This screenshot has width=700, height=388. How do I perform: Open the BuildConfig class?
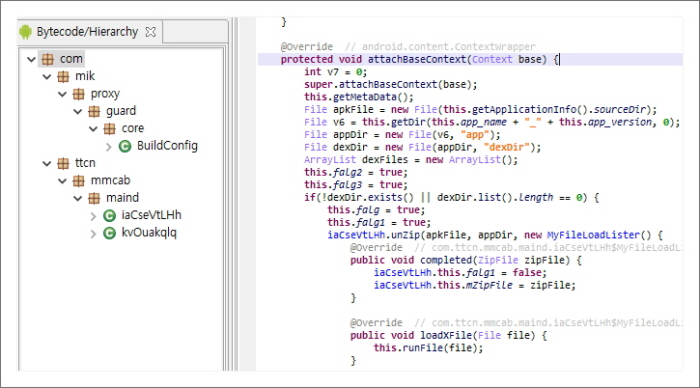pos(167,146)
